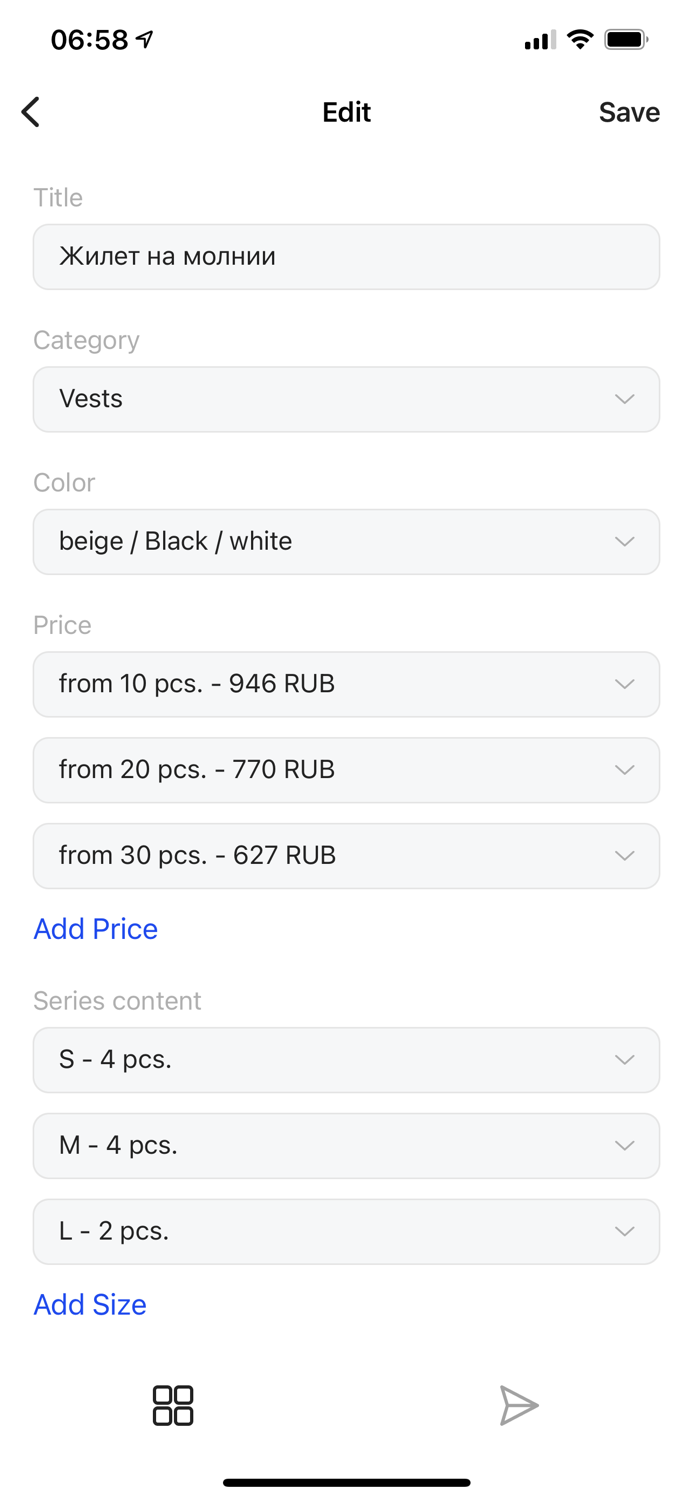Open the Category dropdown showing Vests

(346, 399)
